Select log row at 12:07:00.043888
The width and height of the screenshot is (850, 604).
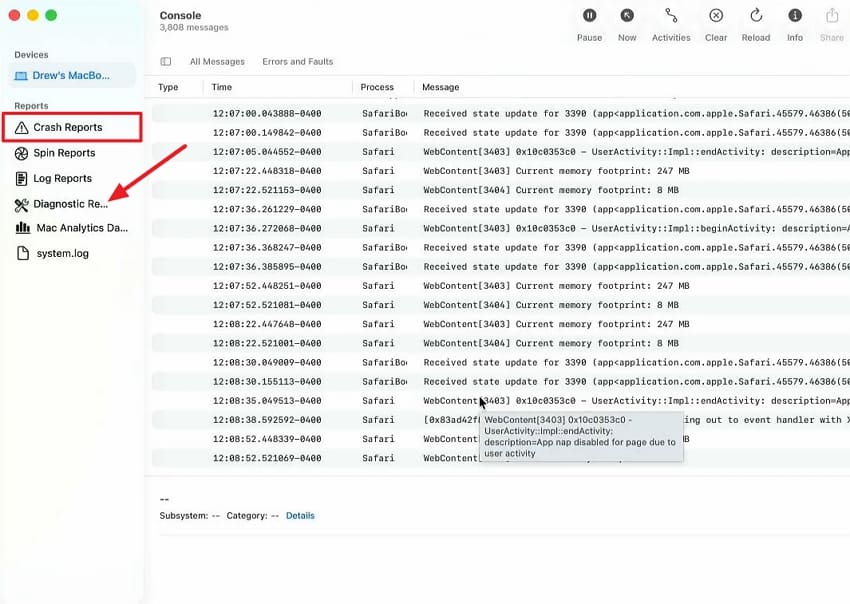point(501,114)
